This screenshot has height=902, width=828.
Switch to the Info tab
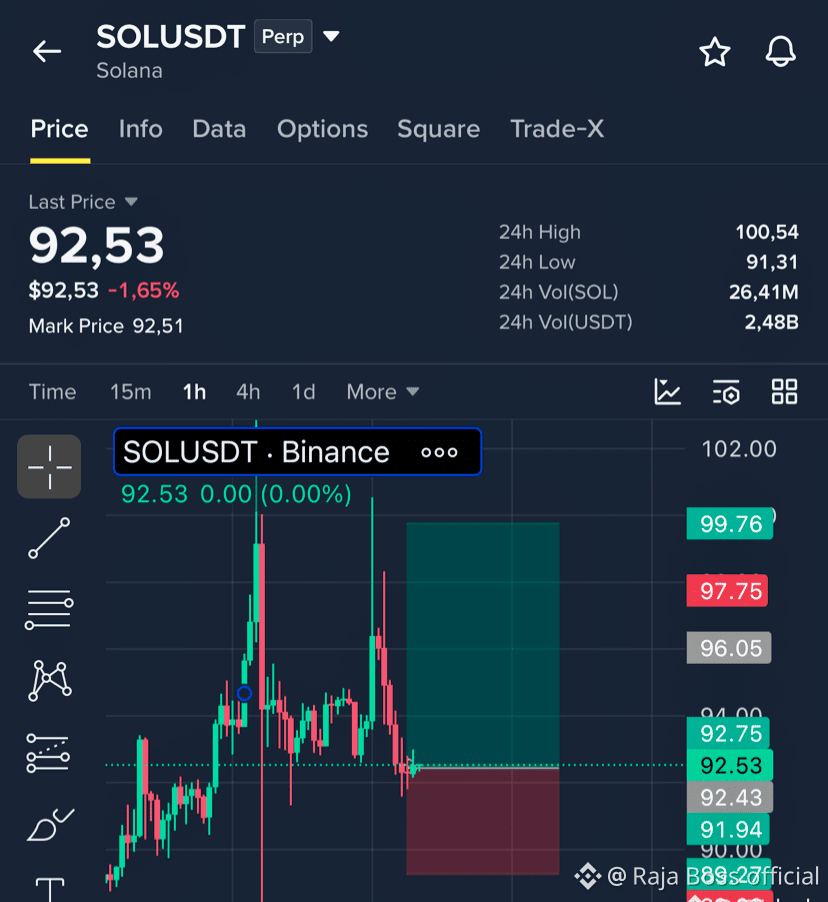pyautogui.click(x=141, y=129)
